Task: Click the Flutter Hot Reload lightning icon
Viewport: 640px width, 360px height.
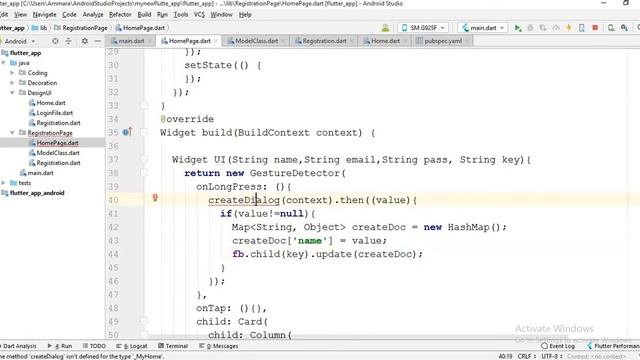Action: coord(569,28)
